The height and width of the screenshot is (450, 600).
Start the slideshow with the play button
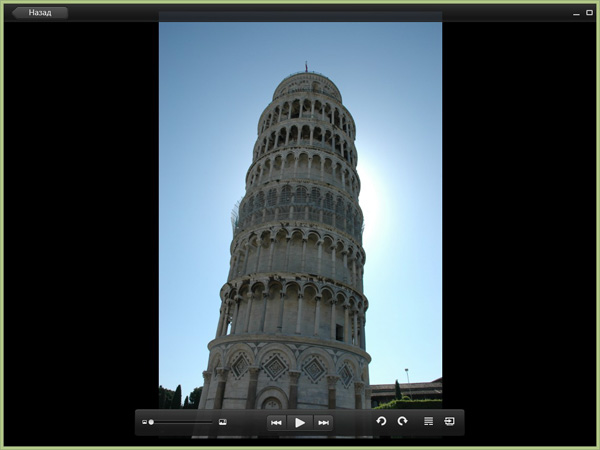tap(300, 423)
